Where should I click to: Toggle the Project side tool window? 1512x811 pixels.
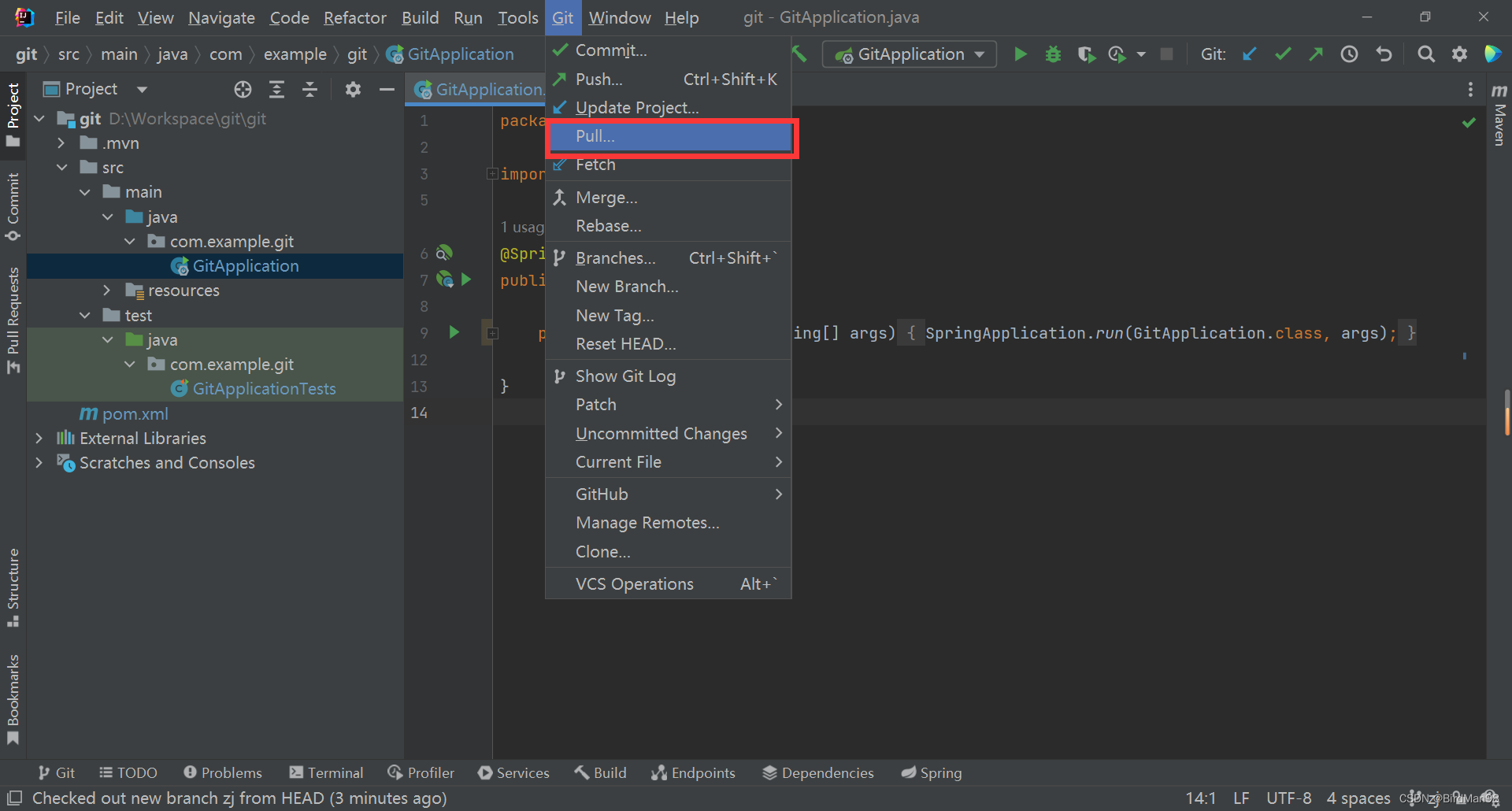(x=13, y=115)
